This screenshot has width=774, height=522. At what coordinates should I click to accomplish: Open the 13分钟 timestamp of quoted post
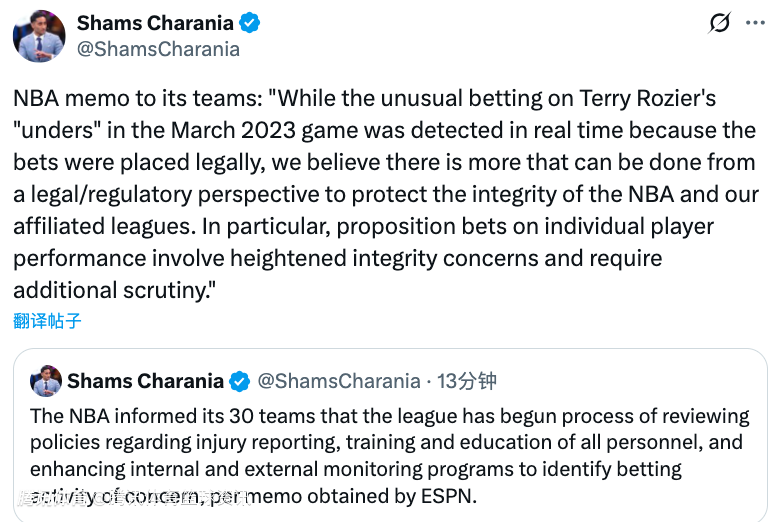click(x=467, y=381)
